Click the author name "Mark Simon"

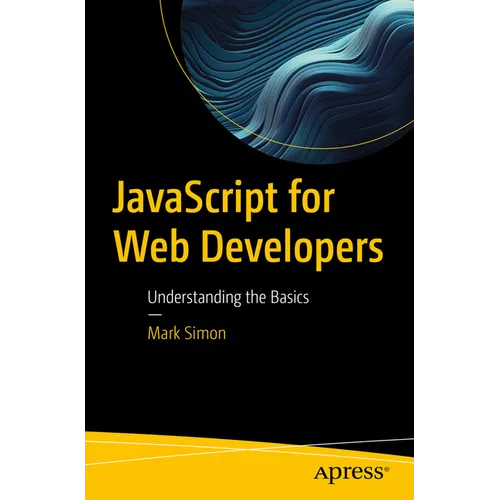pos(187,333)
